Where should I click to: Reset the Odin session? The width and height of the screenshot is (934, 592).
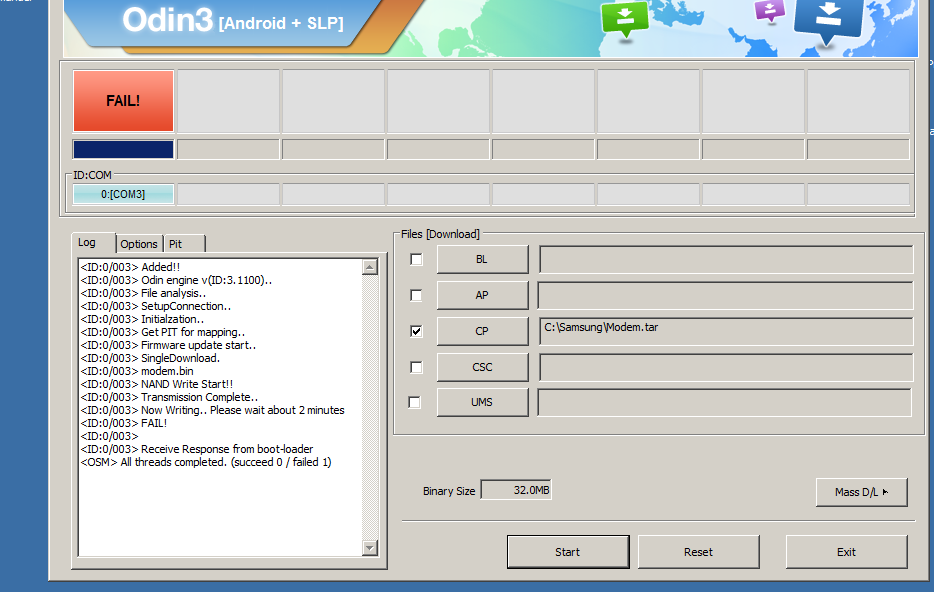point(699,552)
